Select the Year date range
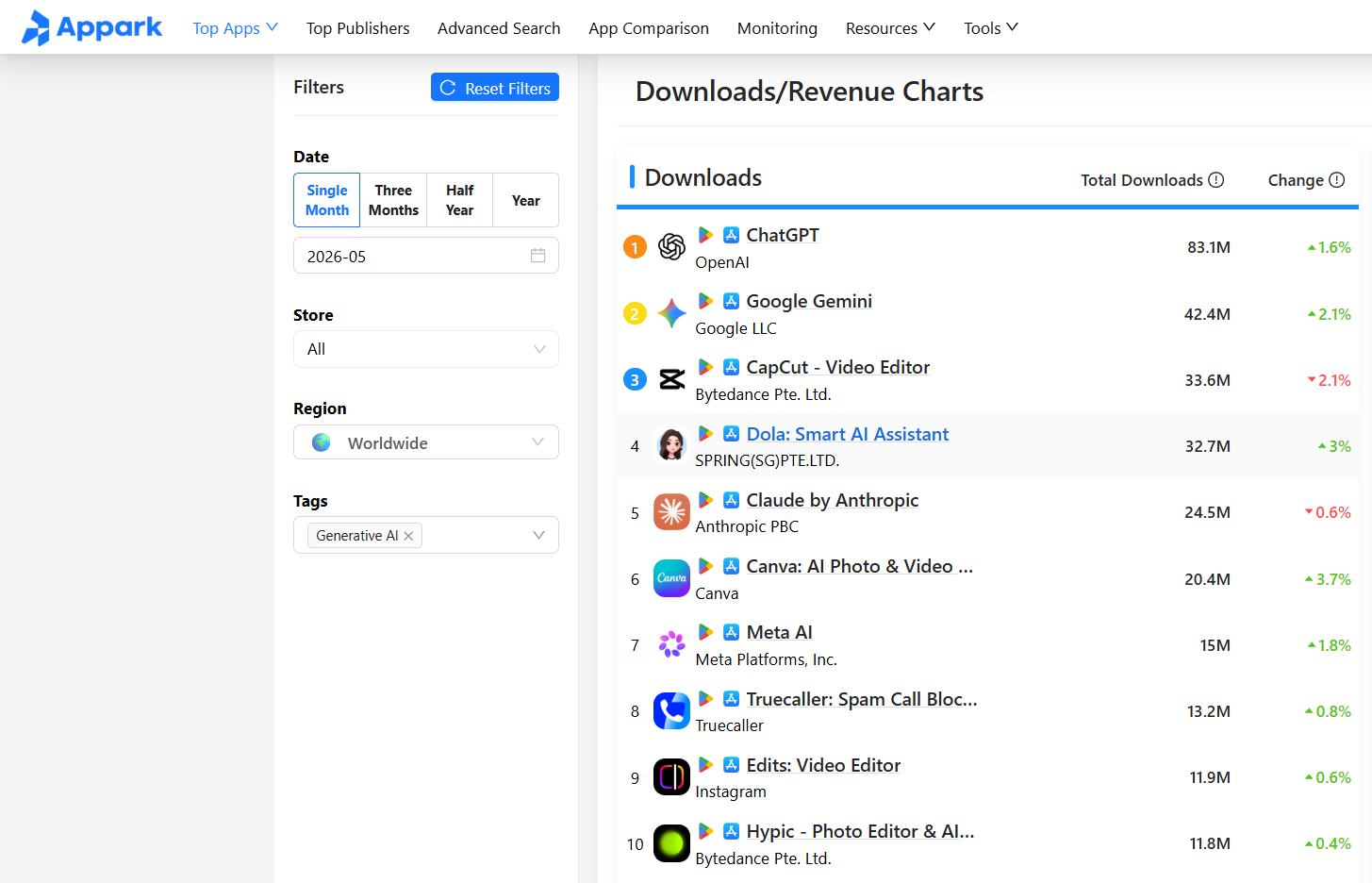 coord(526,200)
